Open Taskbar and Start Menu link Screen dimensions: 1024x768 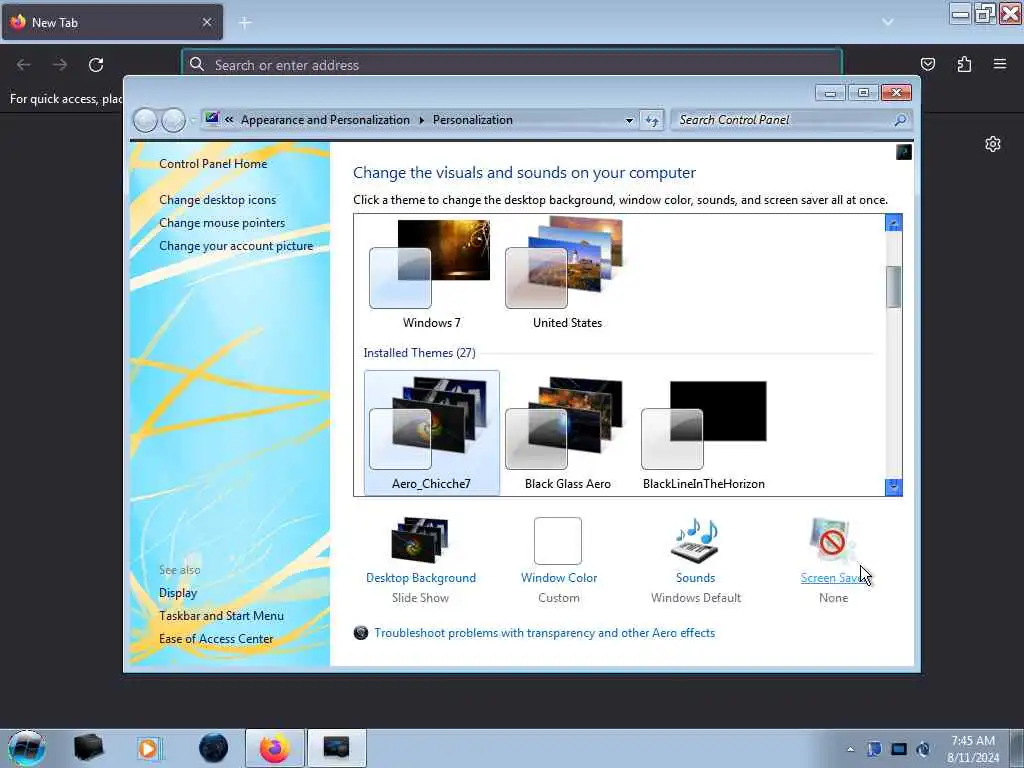click(221, 616)
